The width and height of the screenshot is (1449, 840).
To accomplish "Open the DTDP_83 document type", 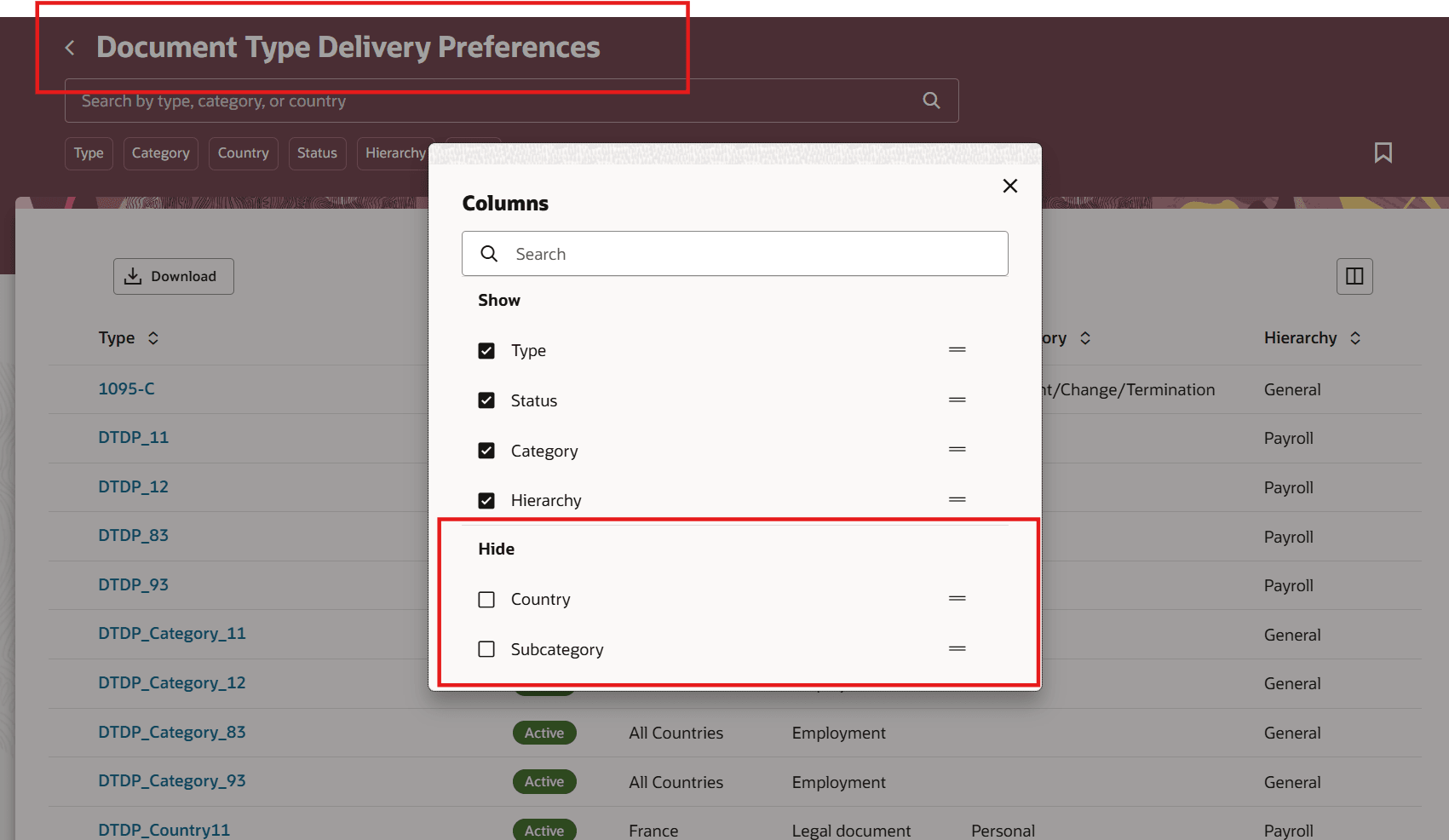I will (133, 536).
